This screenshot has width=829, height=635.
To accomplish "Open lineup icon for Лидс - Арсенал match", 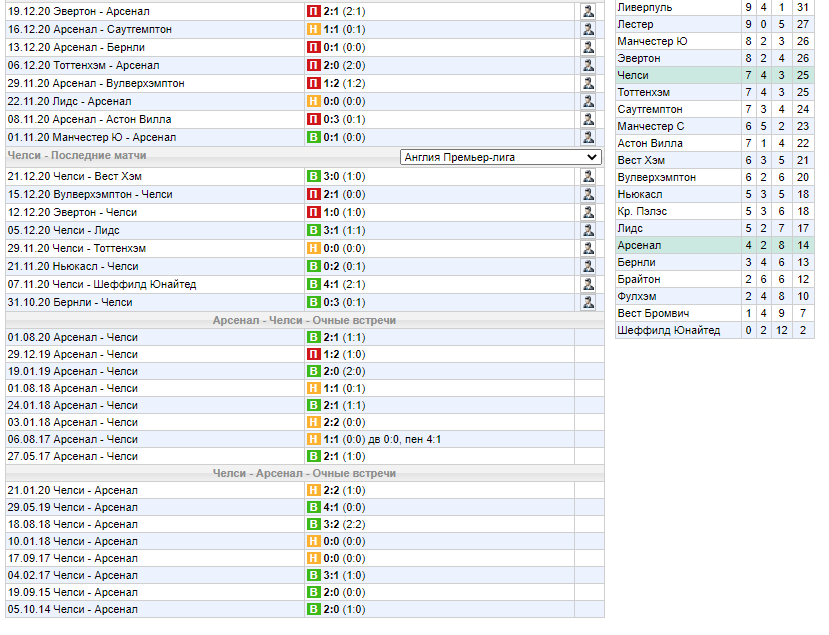I will tap(588, 101).
